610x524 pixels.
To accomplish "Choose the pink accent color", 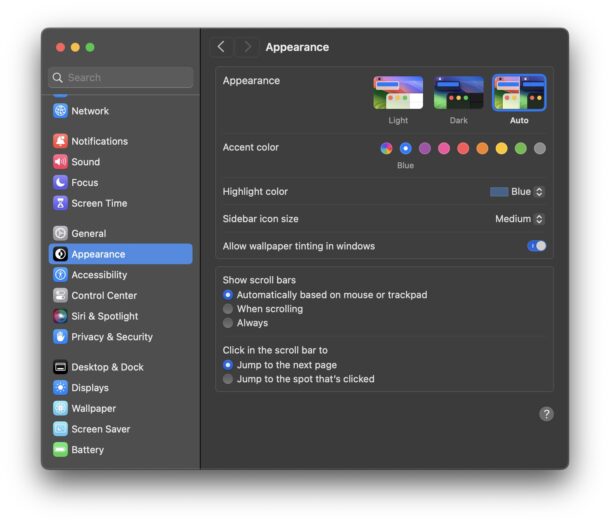I will 443,148.
